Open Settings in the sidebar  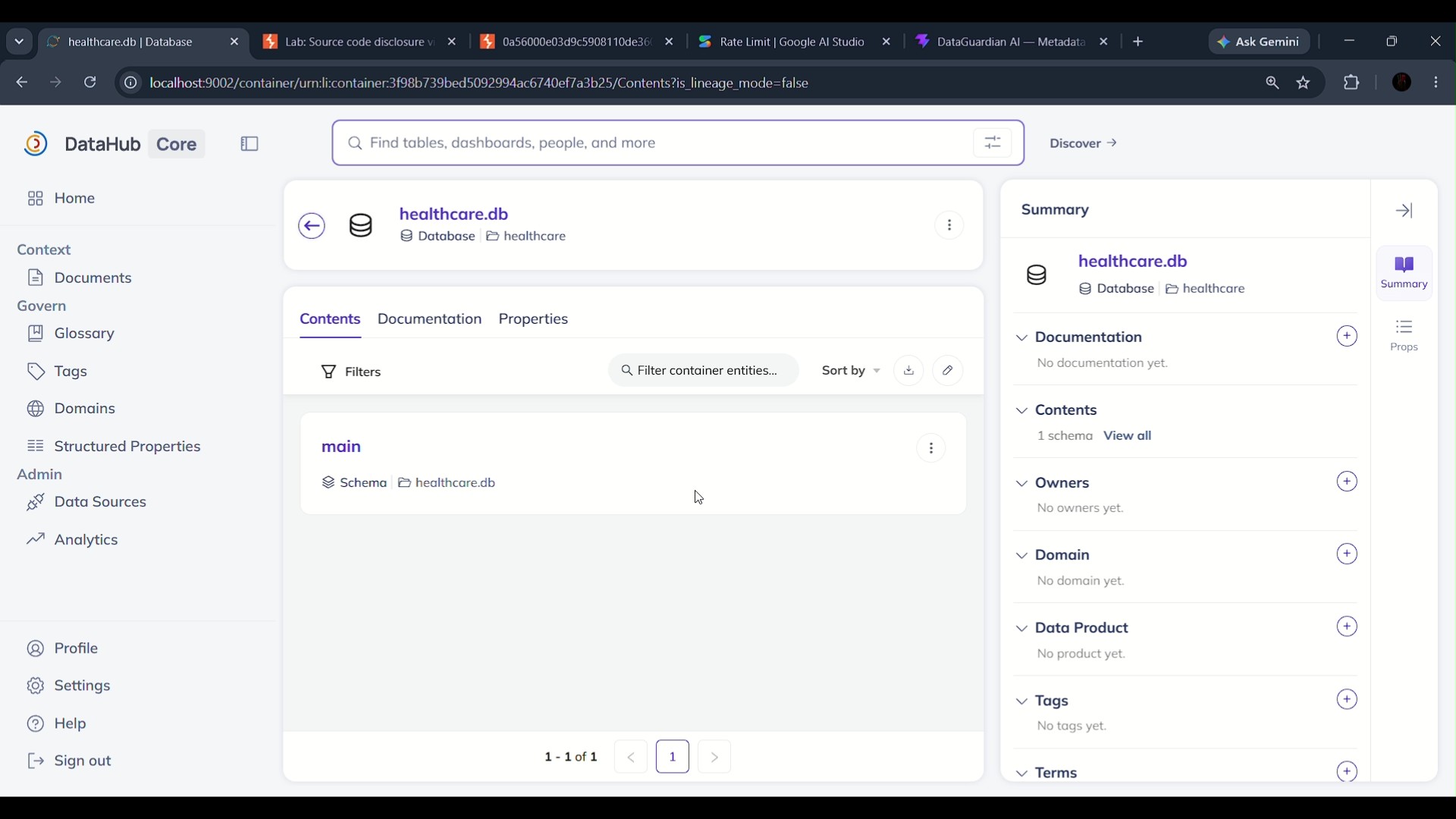point(69,686)
